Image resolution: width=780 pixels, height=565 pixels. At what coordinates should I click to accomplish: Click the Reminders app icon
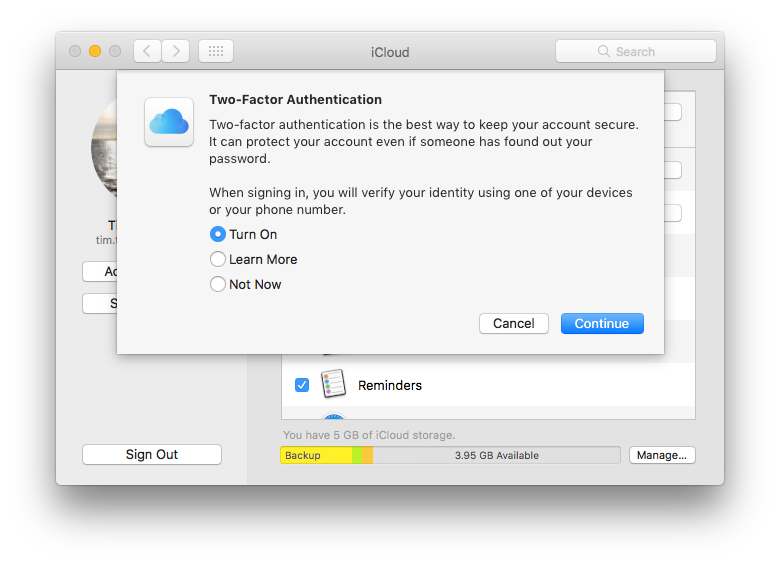333,384
